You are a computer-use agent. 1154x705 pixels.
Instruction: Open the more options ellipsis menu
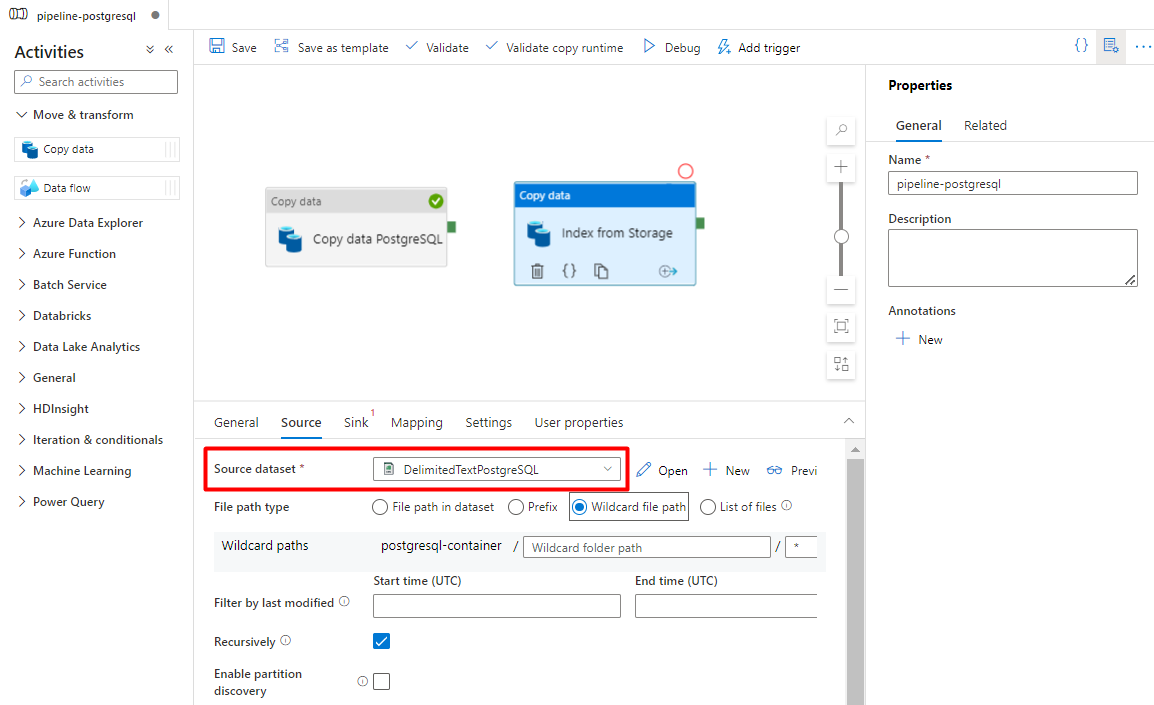(x=1143, y=46)
